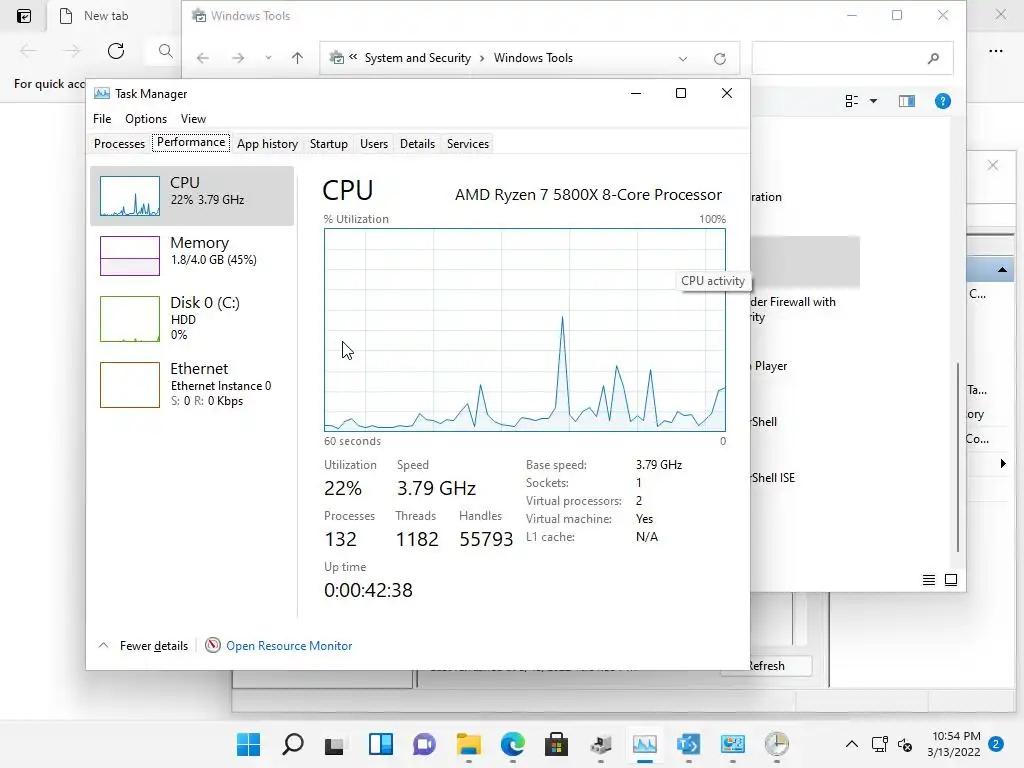Expand the address bar history dropdown
Image resolution: width=1024 pixels, height=768 pixels.
[x=682, y=58]
